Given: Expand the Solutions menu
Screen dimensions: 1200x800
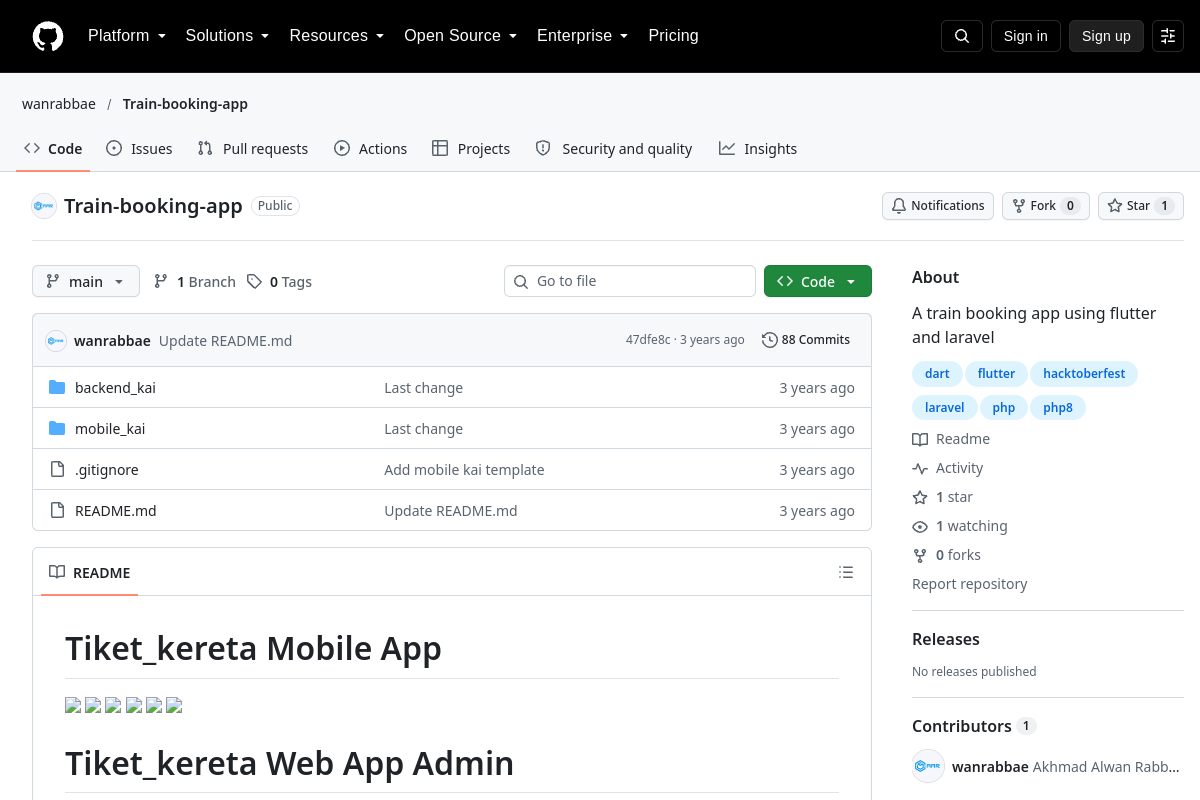Looking at the screenshot, I should [x=228, y=36].
